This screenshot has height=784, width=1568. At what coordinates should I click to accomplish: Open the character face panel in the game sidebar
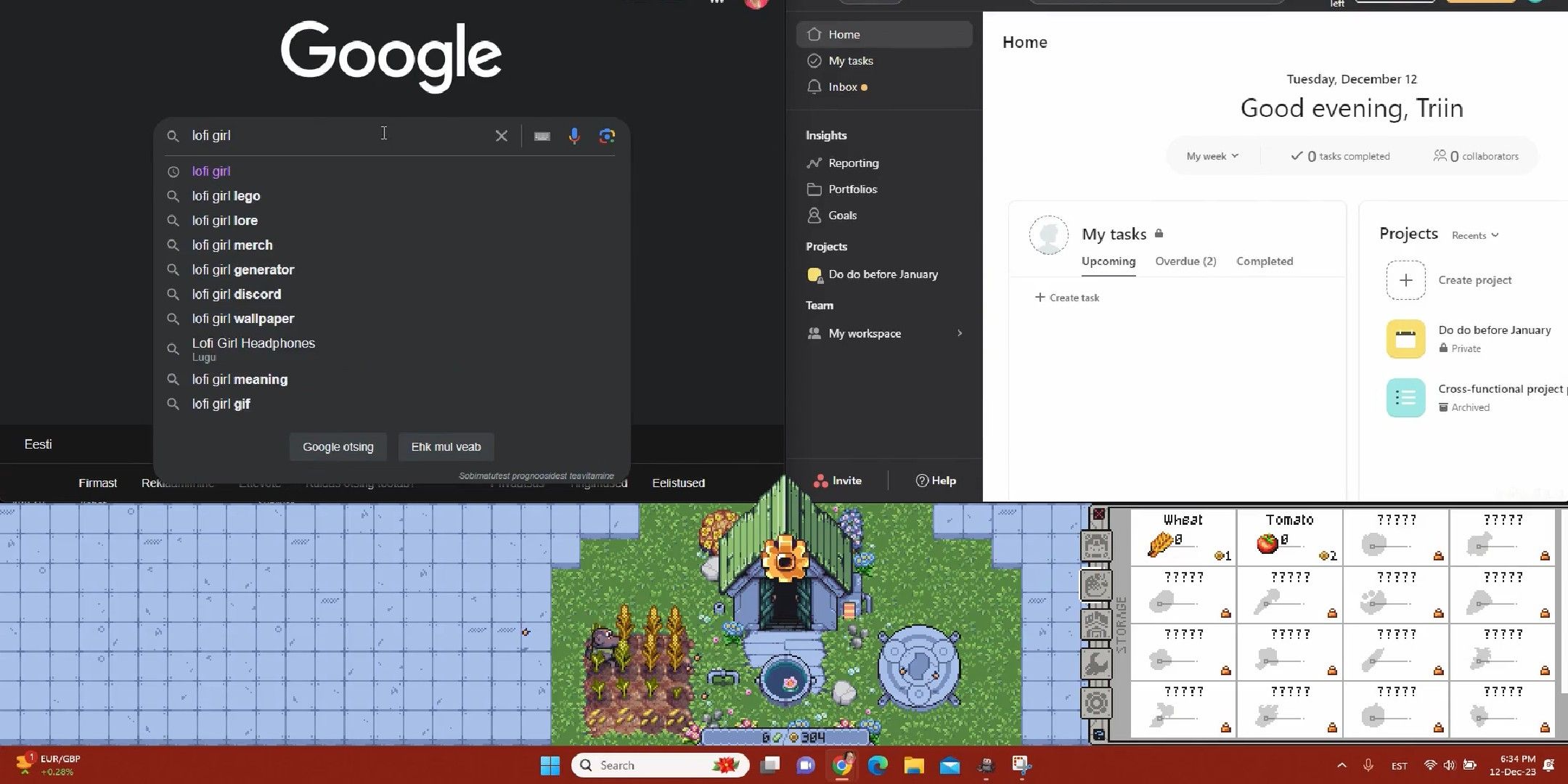[x=1096, y=545]
